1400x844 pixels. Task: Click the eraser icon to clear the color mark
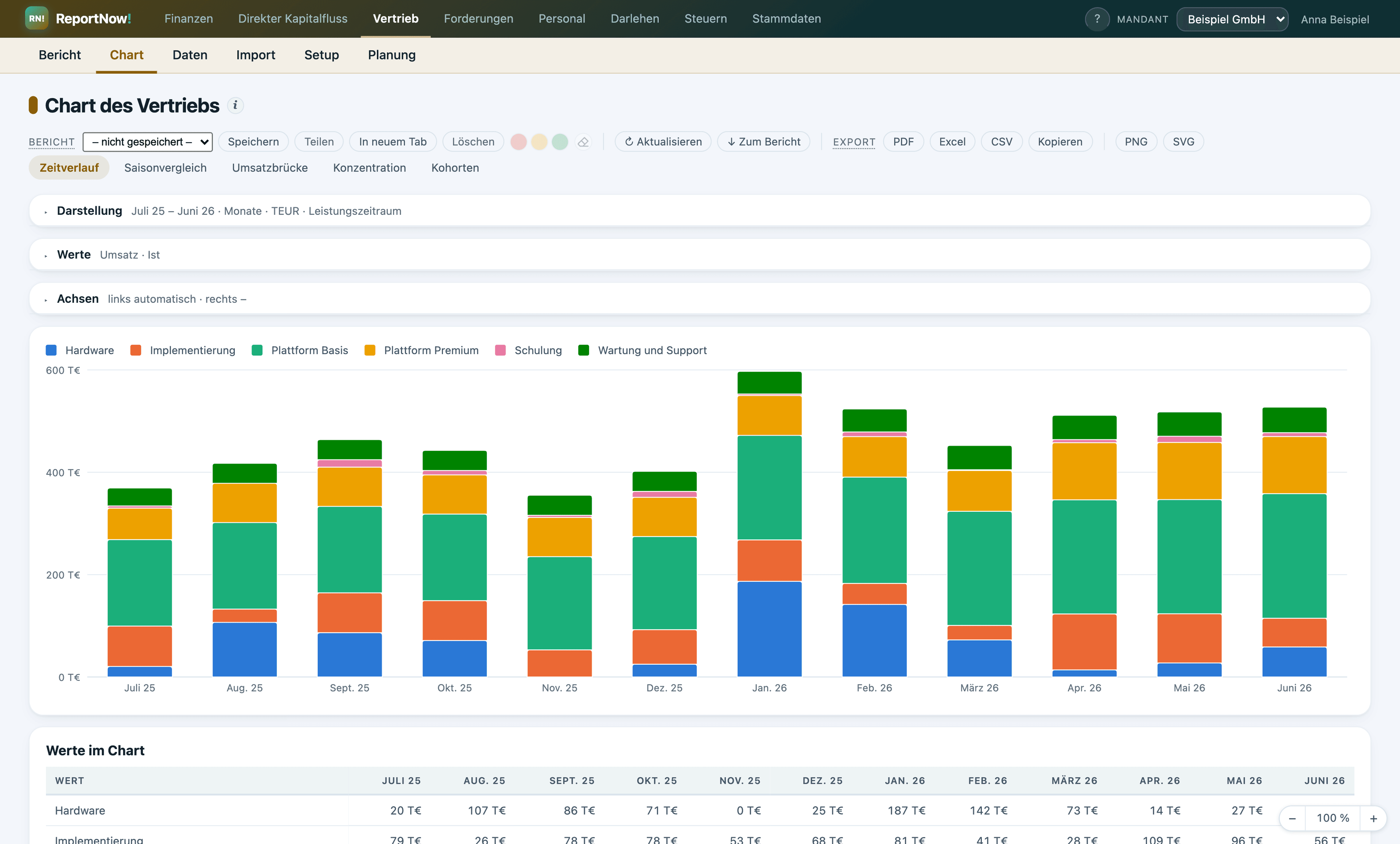pos(583,142)
